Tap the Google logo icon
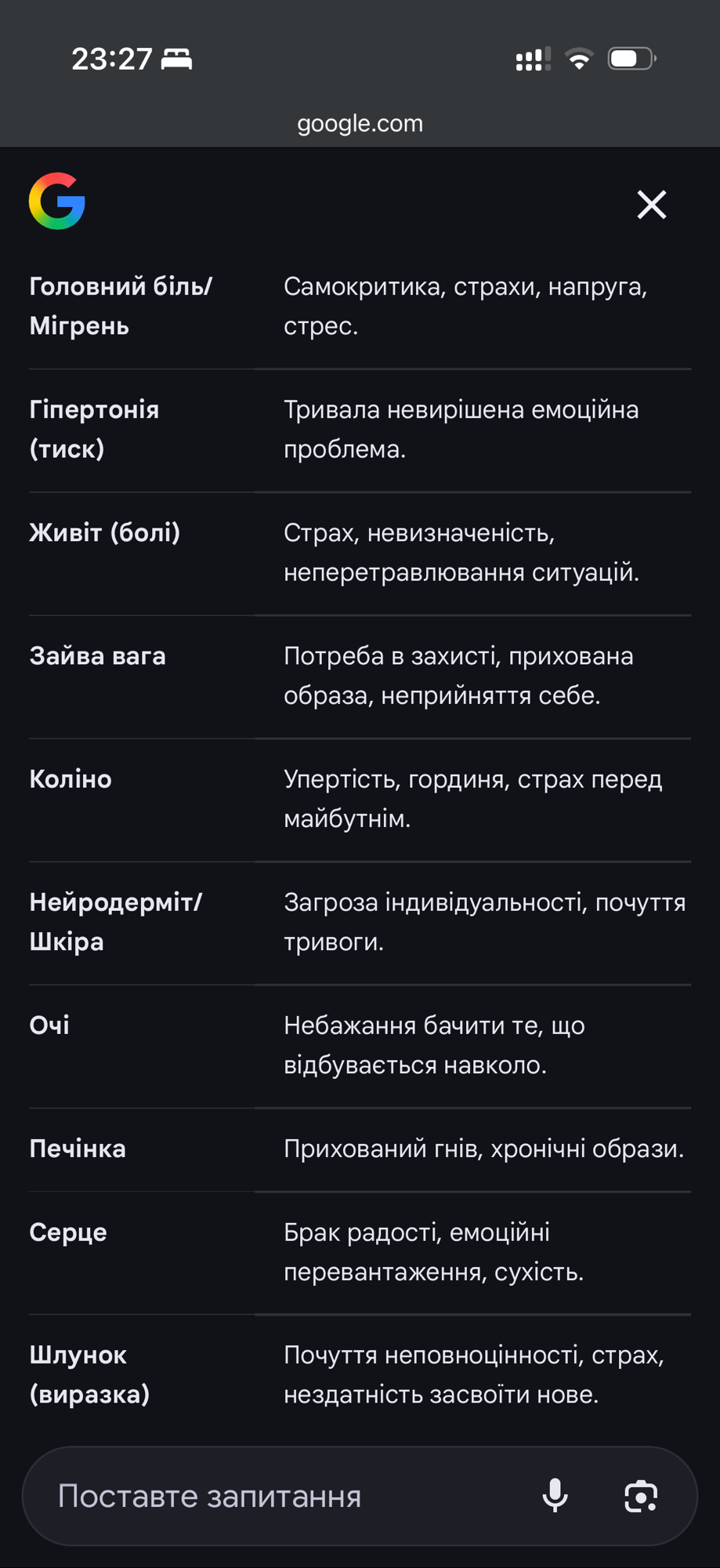The image size is (720, 1568). [x=57, y=201]
